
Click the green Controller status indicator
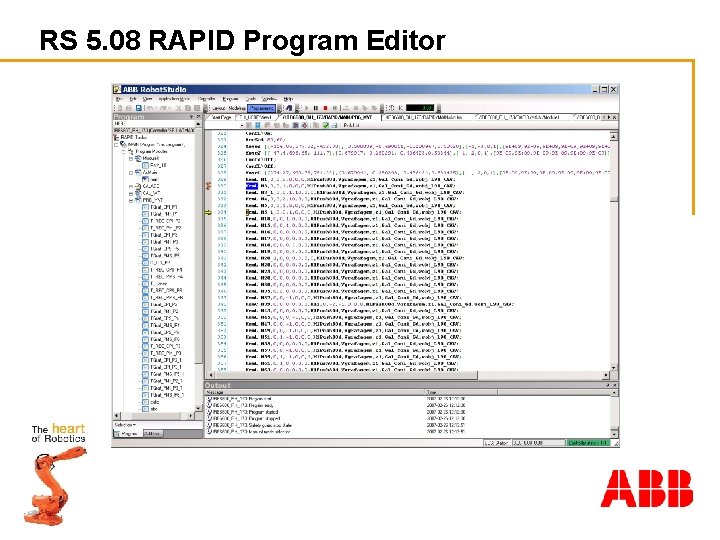[588, 443]
